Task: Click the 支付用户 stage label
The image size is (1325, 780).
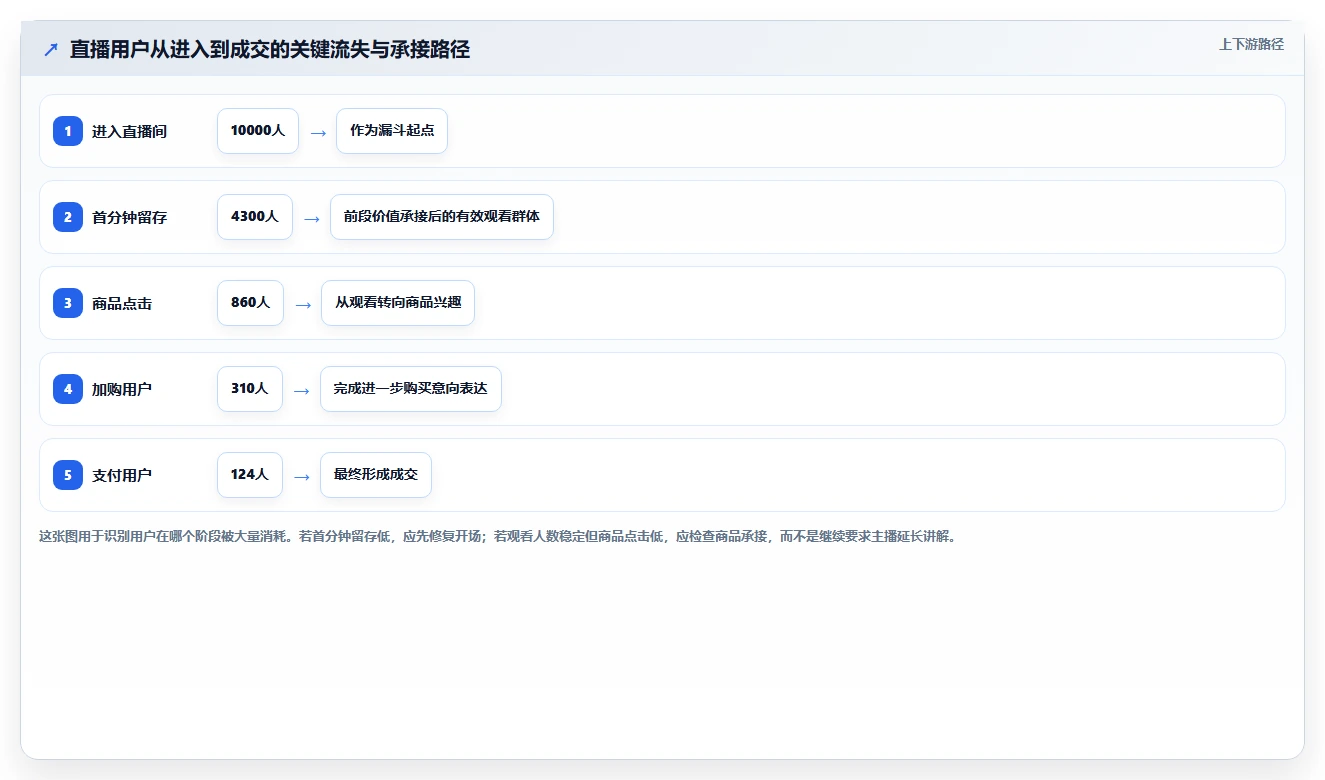Action: click(x=122, y=475)
